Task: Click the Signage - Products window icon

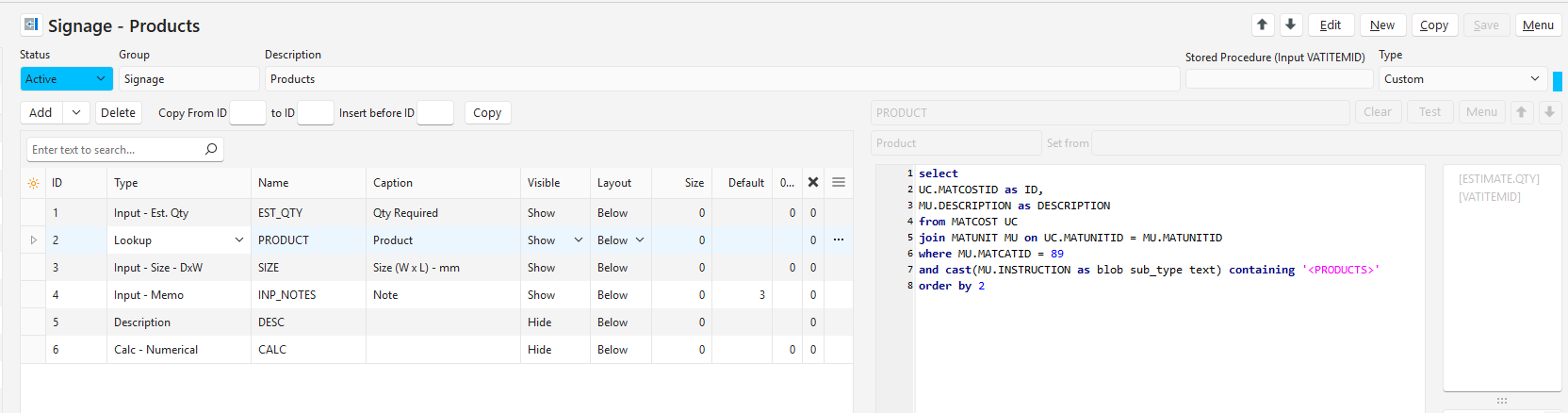Action: (x=31, y=25)
